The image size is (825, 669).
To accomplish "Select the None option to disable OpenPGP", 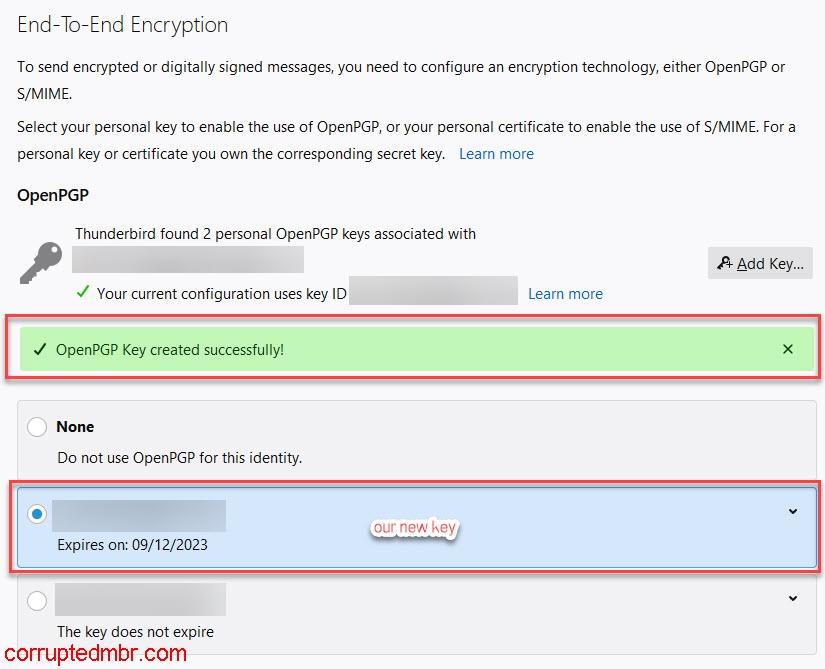I will [x=37, y=426].
